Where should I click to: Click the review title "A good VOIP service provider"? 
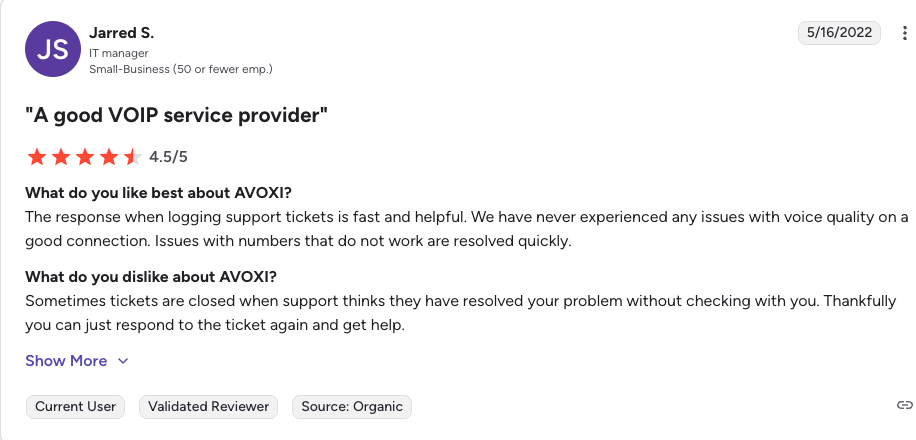pos(177,115)
